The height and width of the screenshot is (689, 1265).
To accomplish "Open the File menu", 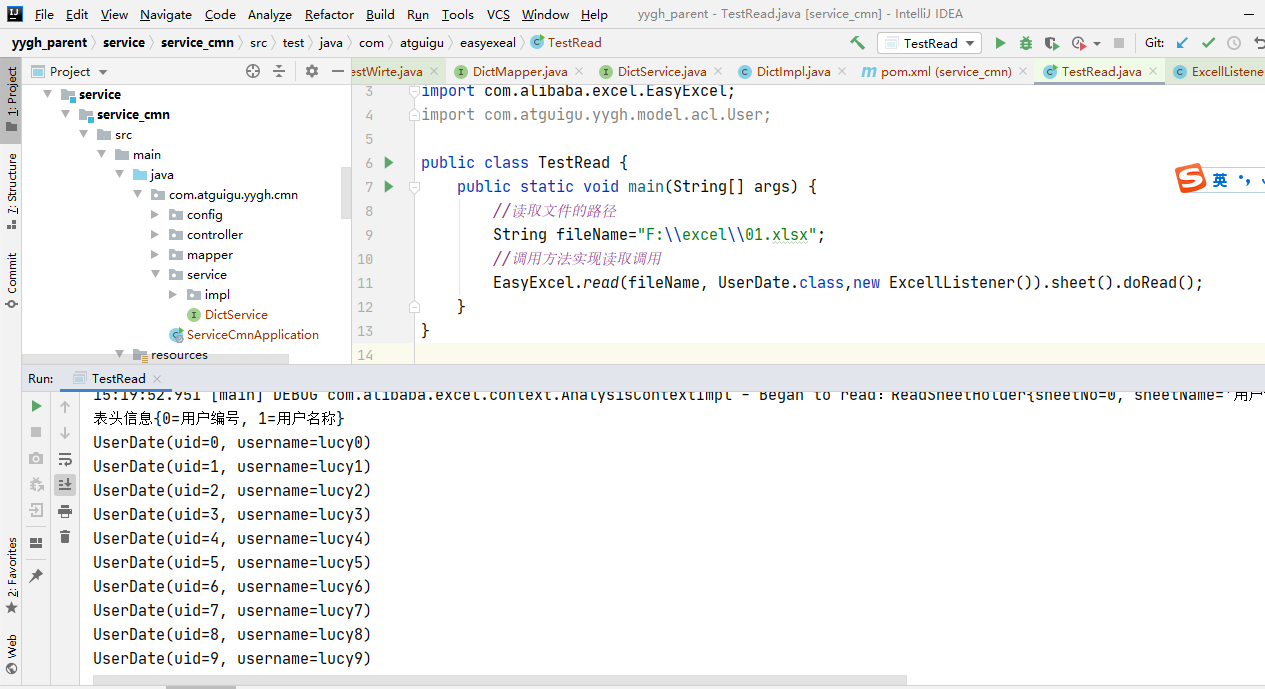I will click(44, 14).
